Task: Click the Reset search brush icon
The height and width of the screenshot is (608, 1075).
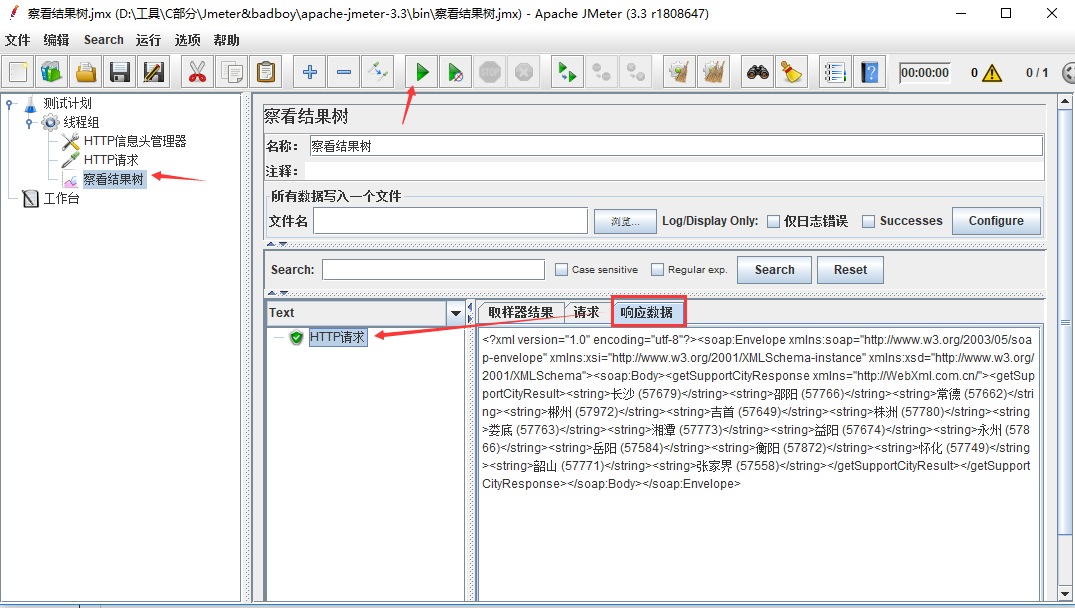Action: point(791,72)
